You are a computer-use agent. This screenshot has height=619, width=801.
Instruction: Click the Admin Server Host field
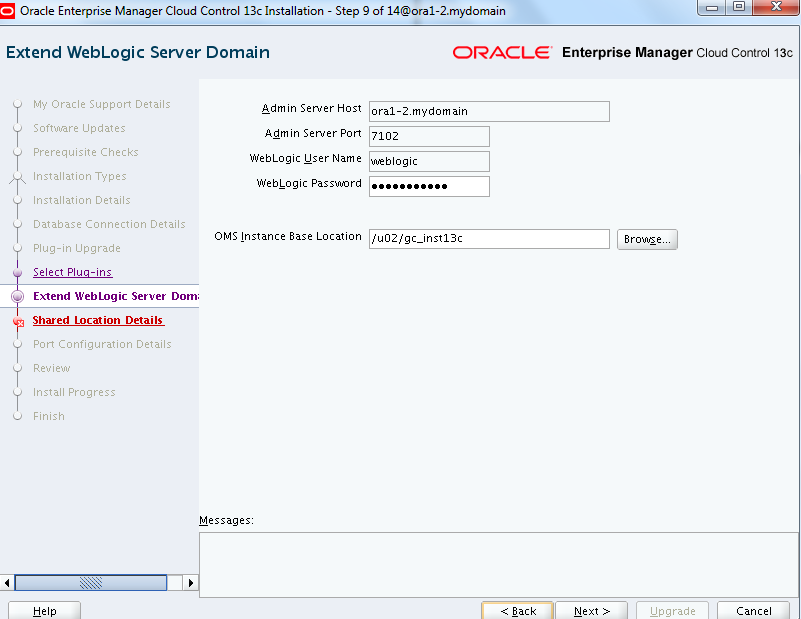488,111
